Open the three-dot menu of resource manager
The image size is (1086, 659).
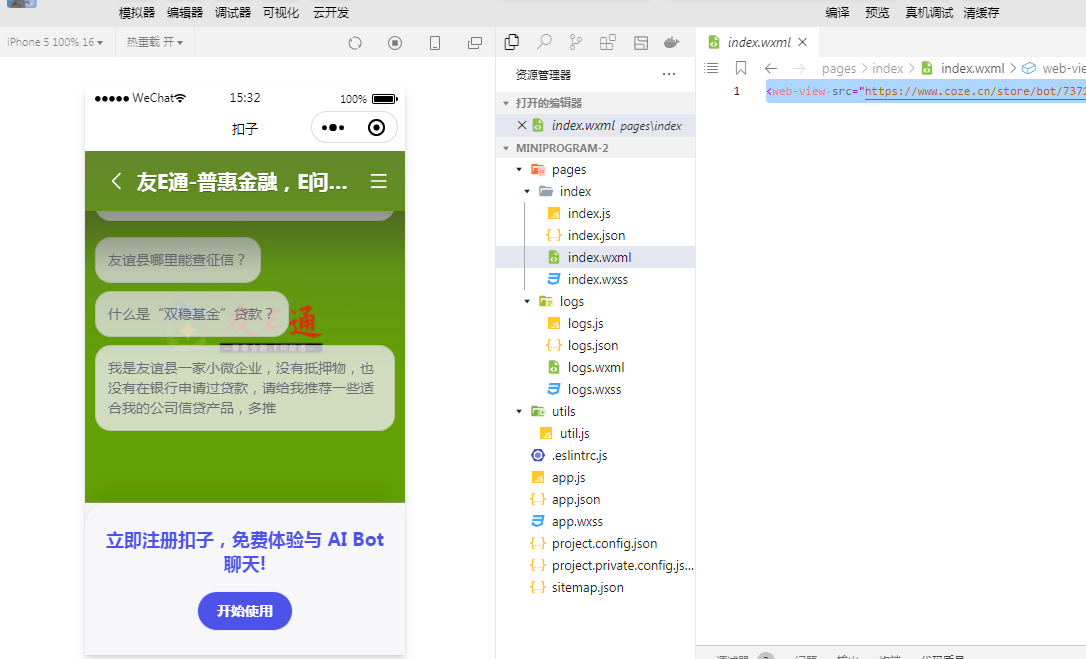(668, 74)
